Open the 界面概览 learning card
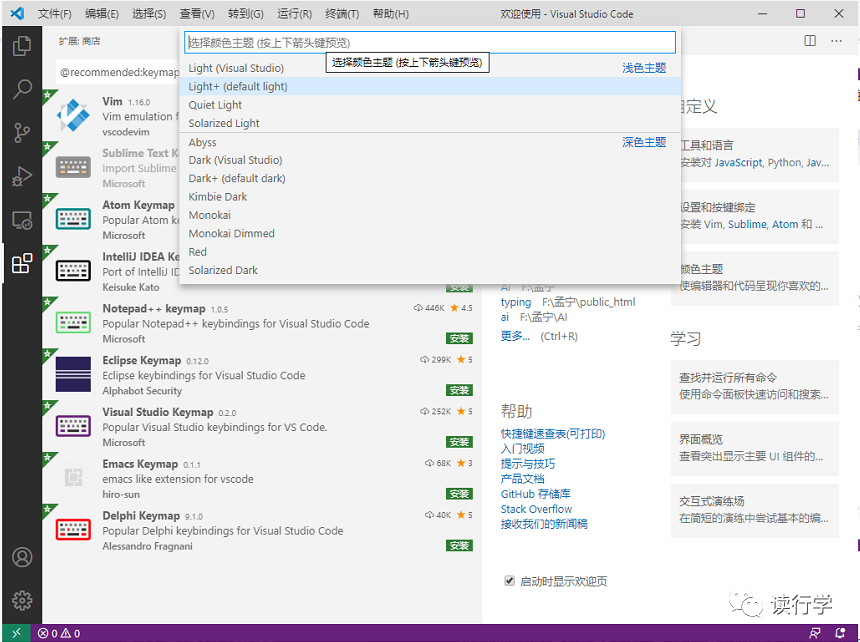This screenshot has height=642, width=860. (x=755, y=448)
